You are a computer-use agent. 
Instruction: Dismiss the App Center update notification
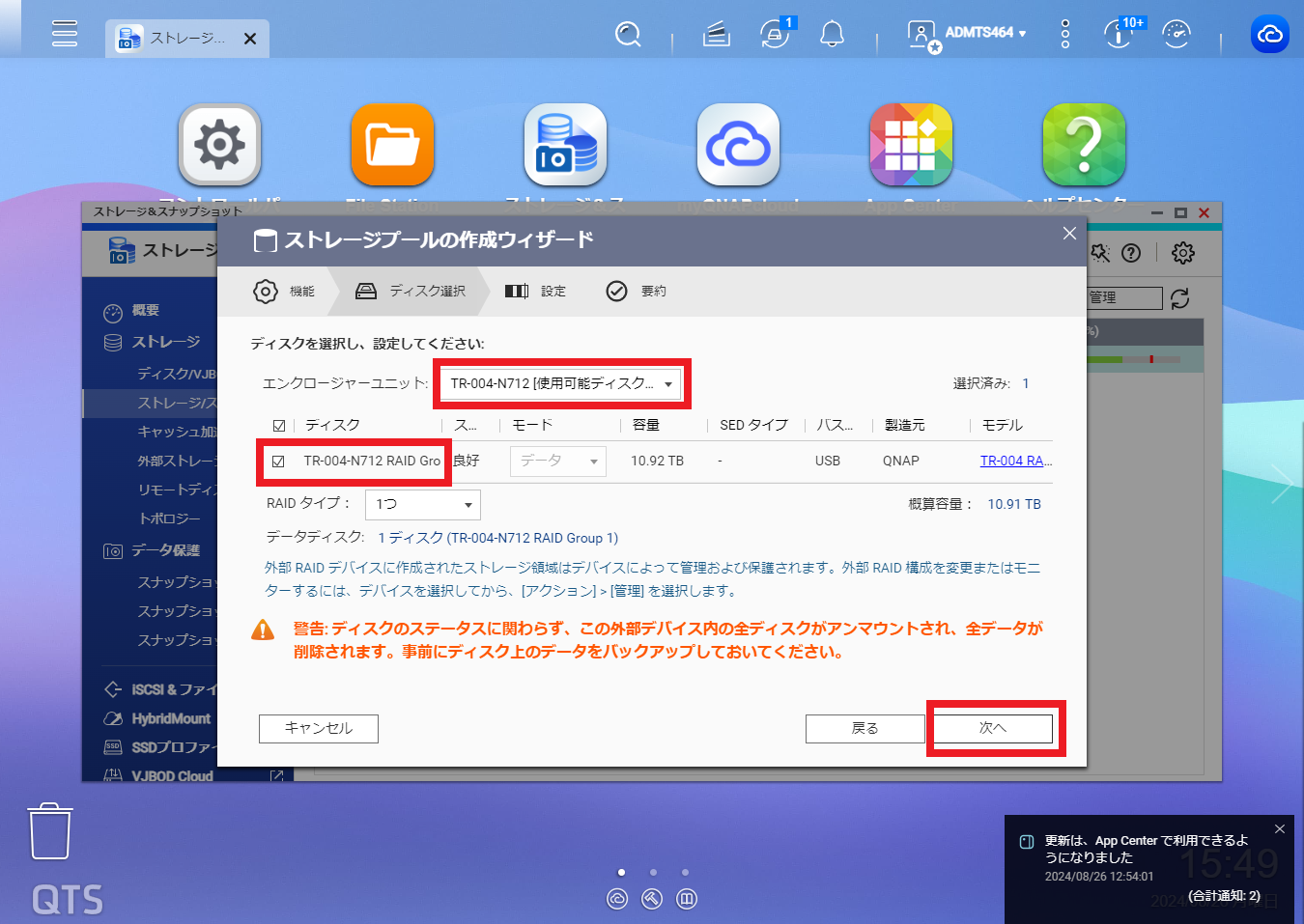pos(1280,828)
